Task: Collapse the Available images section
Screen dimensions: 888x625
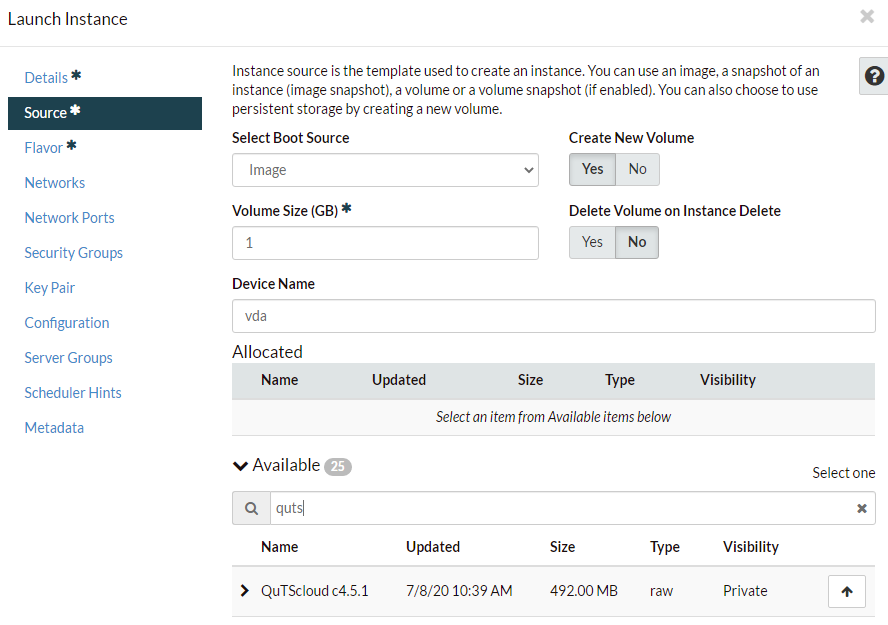Action: (240, 466)
